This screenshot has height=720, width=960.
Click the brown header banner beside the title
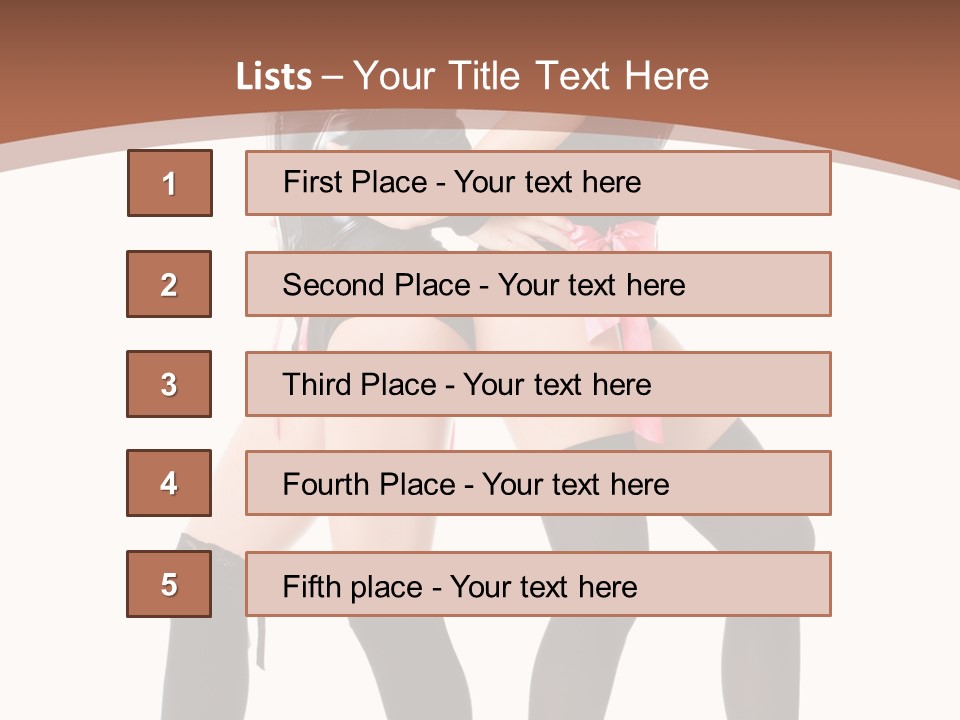[x=827, y=67]
